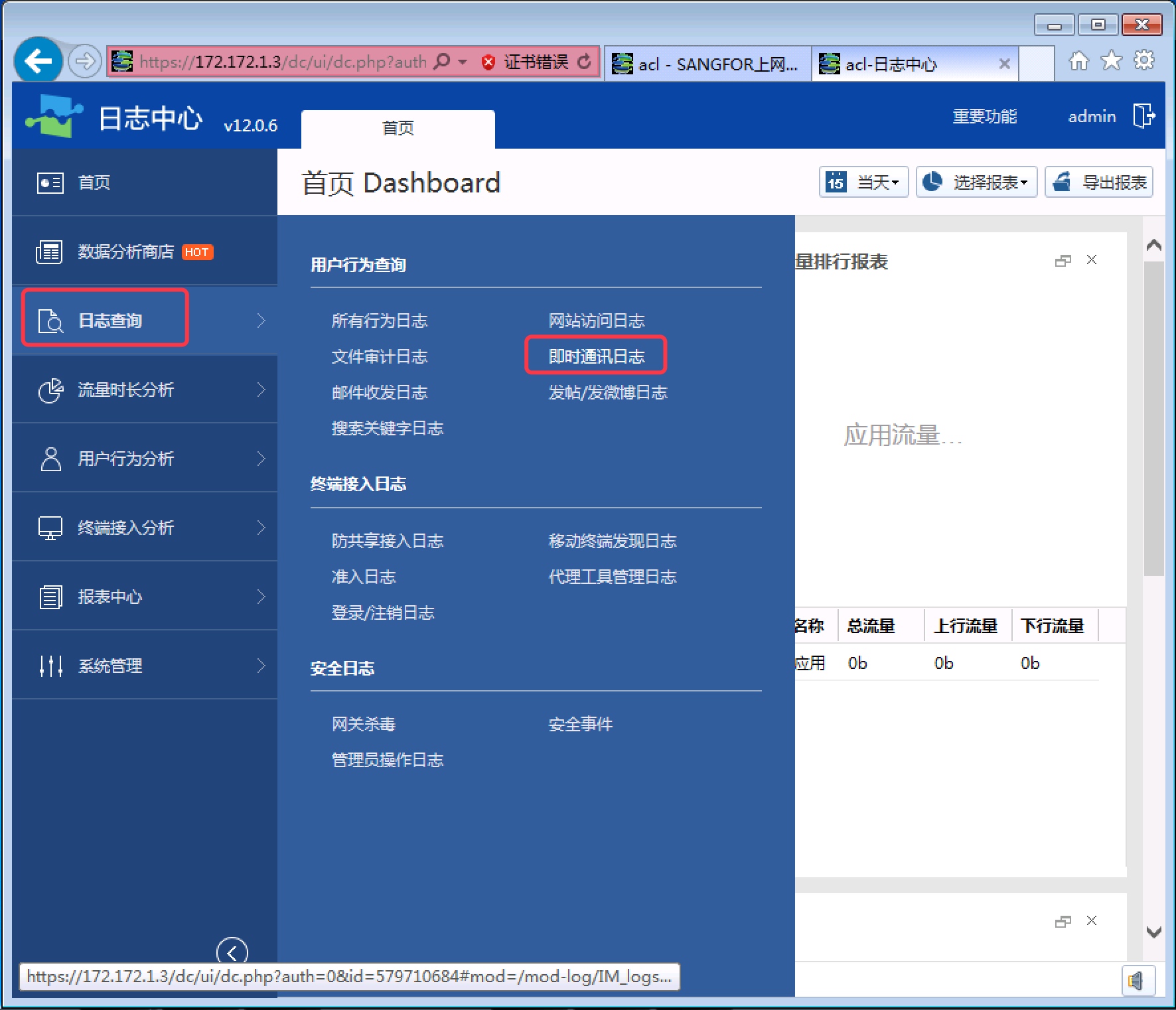
Task: Click the 终端接入分析 monitor icon
Action: tap(50, 528)
